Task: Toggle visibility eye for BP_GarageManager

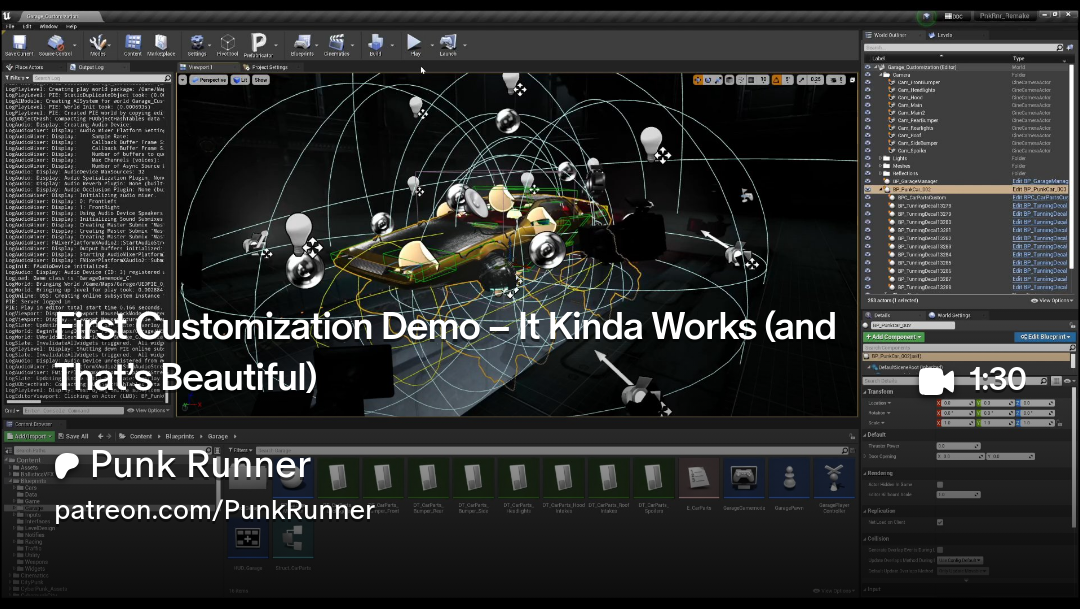Action: [868, 180]
